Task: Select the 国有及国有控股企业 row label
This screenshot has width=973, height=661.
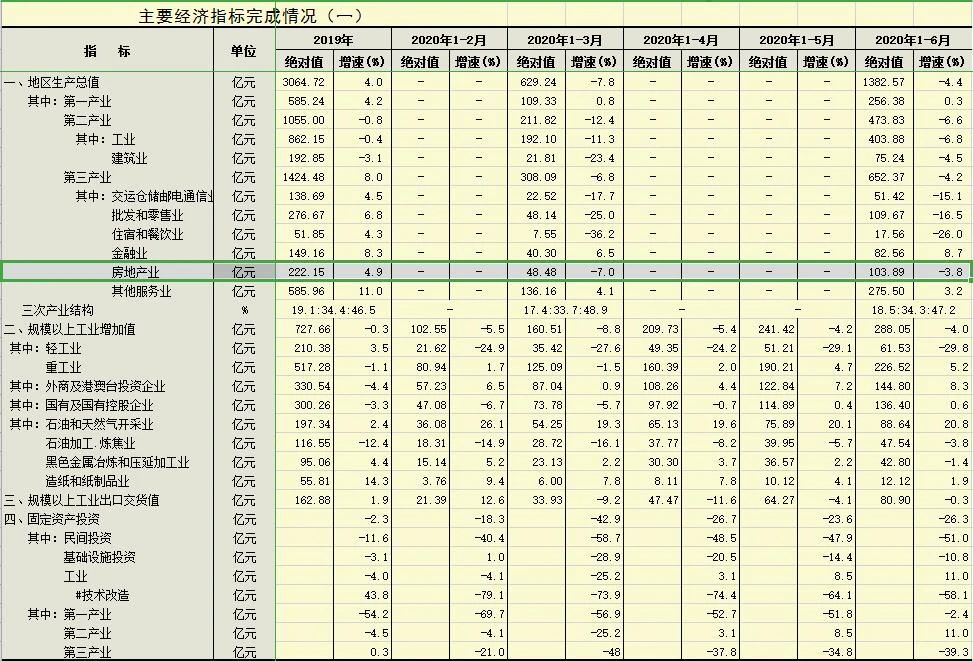Action: pyautogui.click(x=81, y=405)
